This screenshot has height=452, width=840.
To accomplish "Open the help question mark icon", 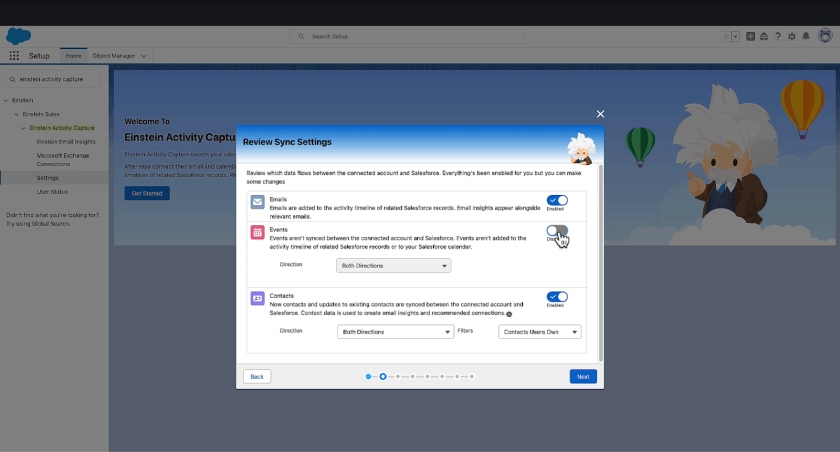I will (778, 36).
